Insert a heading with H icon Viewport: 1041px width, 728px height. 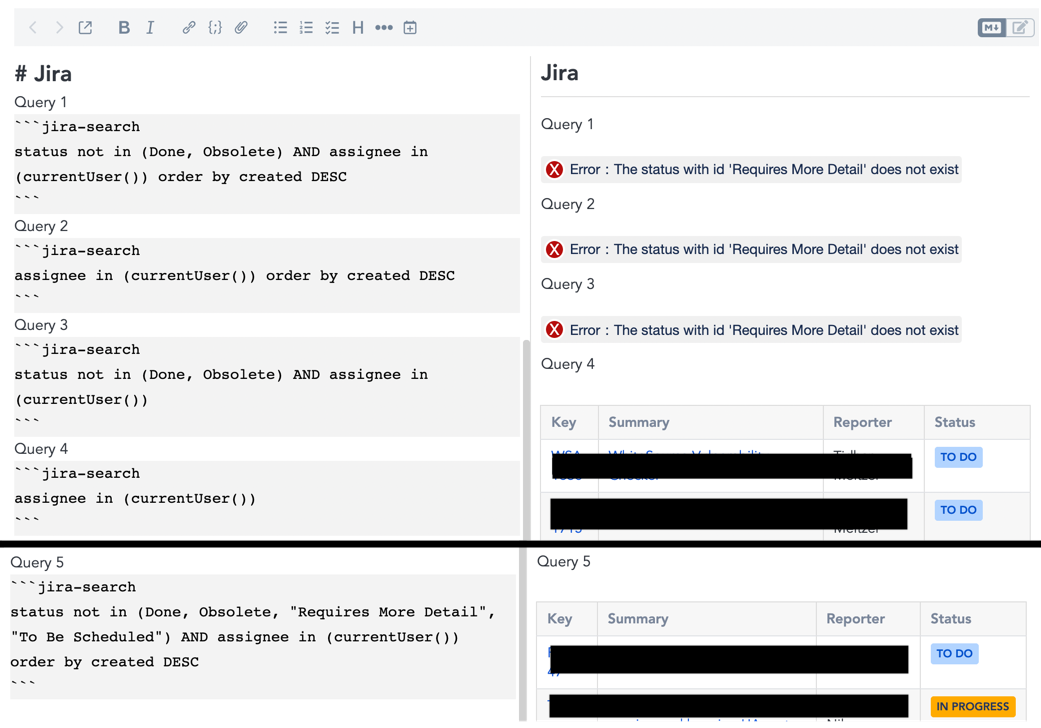click(x=358, y=27)
